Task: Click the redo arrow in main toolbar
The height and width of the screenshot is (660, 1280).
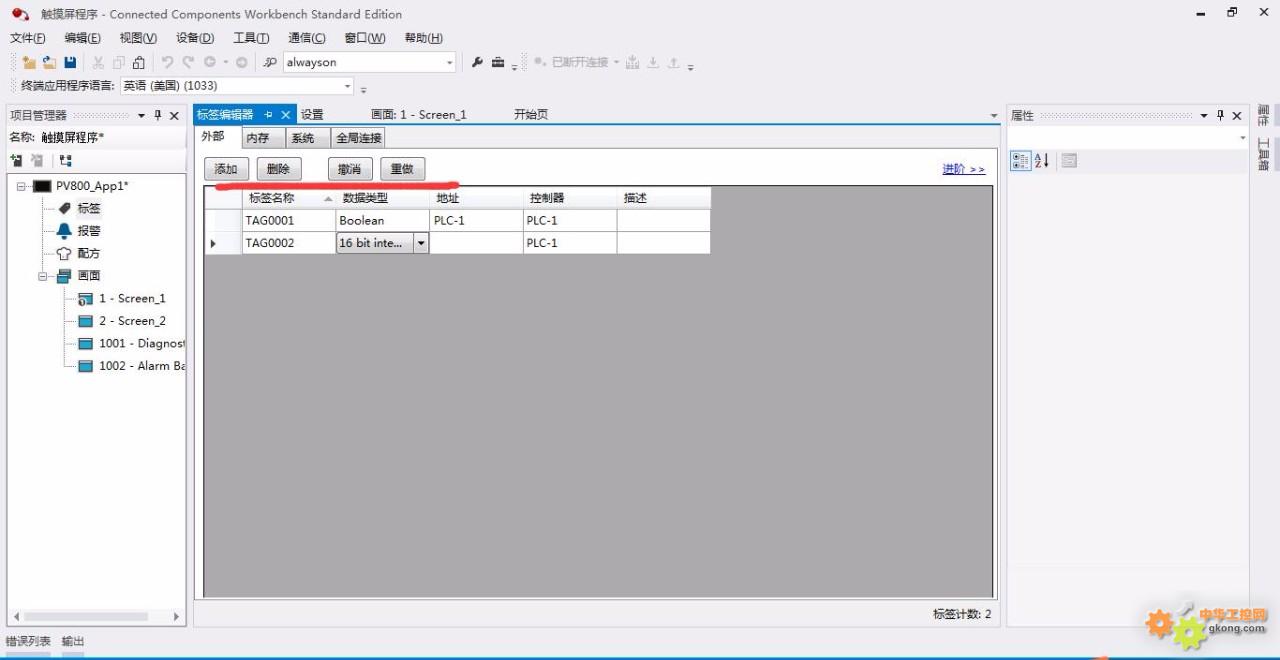Action: click(188, 62)
